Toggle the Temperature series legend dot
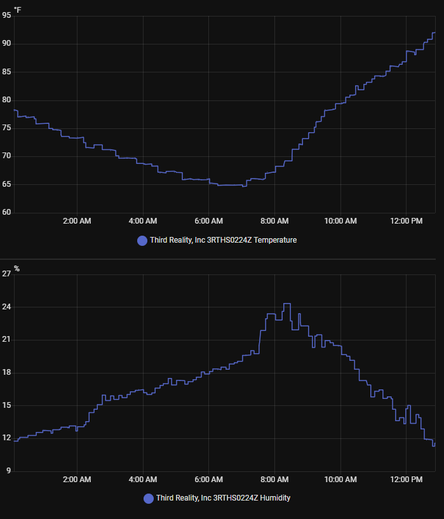 tap(142, 241)
